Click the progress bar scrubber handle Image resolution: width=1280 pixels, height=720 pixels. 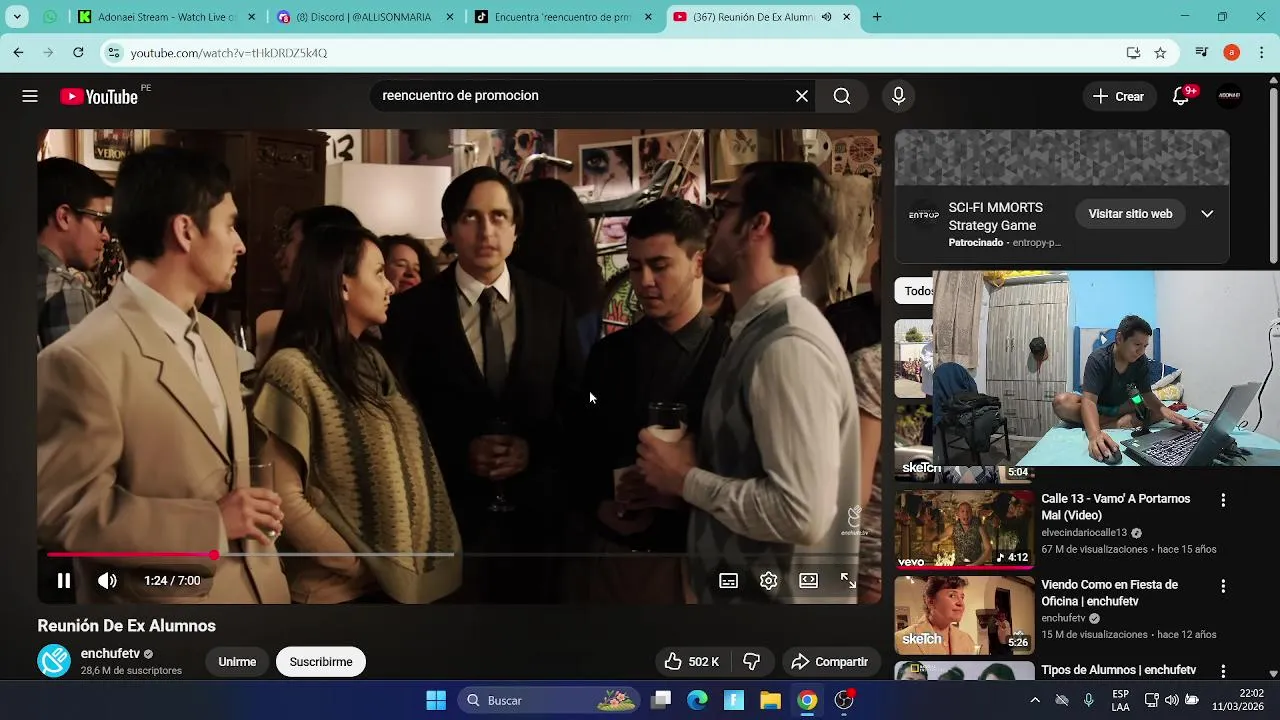click(x=214, y=554)
